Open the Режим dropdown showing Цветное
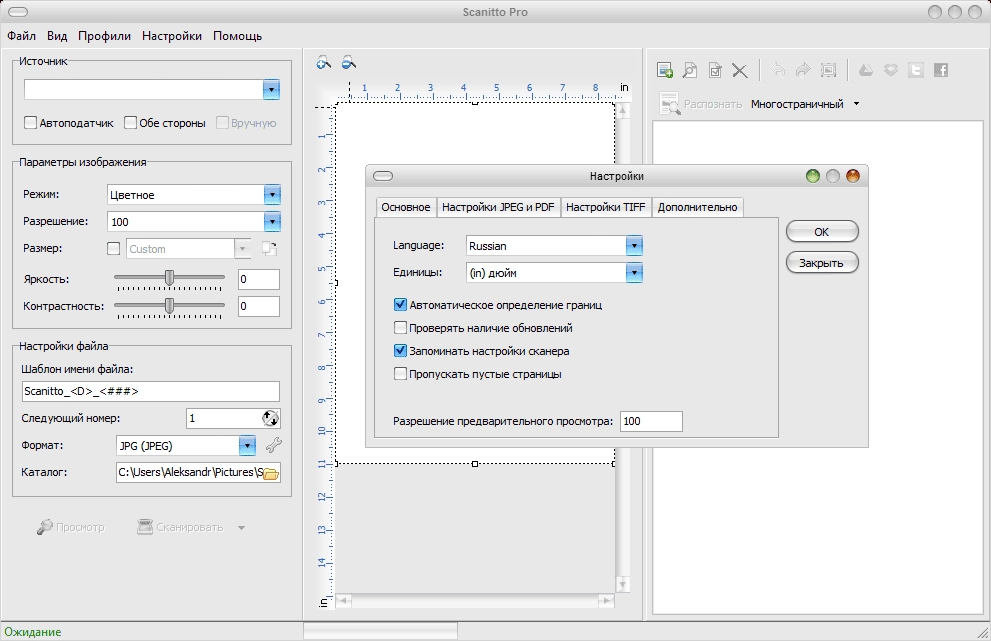The image size is (991, 641). click(272, 195)
